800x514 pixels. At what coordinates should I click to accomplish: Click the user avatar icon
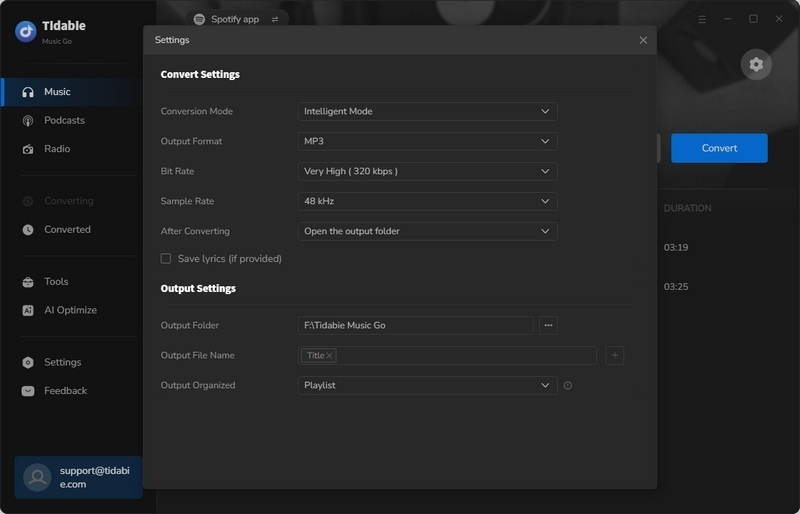tap(37, 477)
